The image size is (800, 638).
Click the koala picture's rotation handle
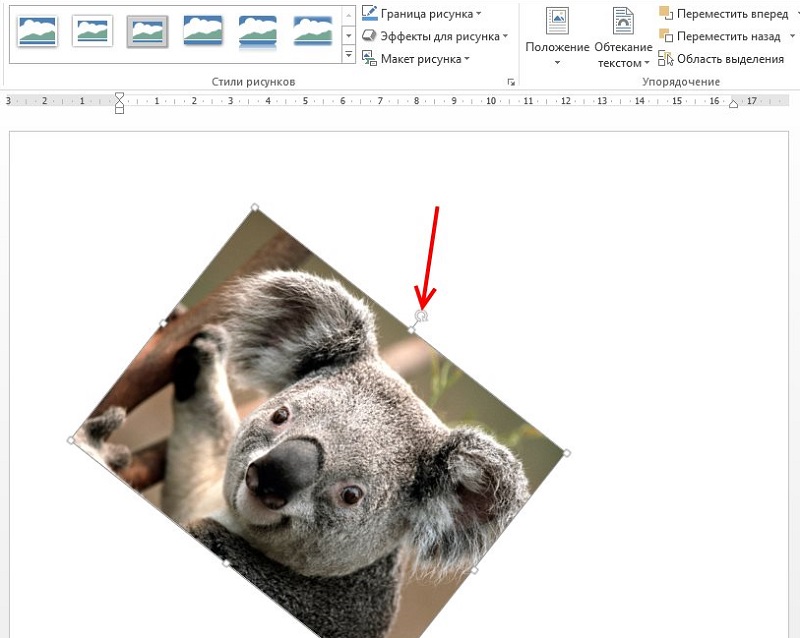(x=422, y=316)
